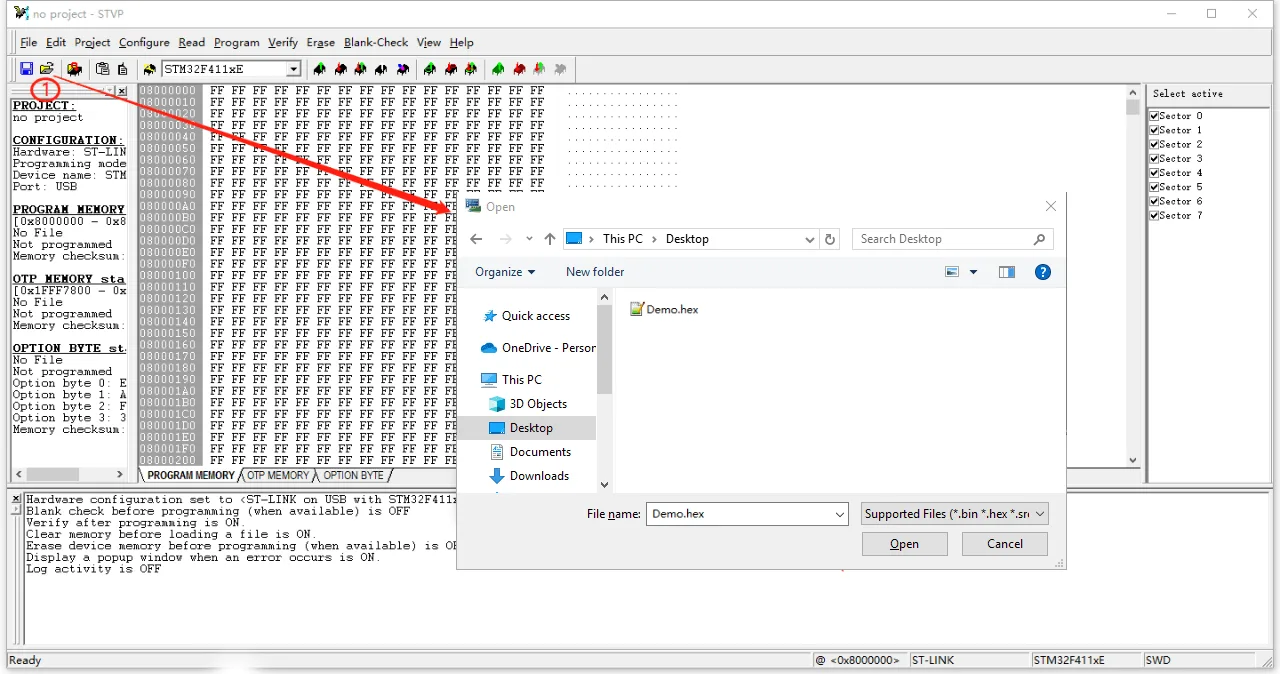
Task: Open the STM32F411xE device dropdown
Action: tap(293, 69)
